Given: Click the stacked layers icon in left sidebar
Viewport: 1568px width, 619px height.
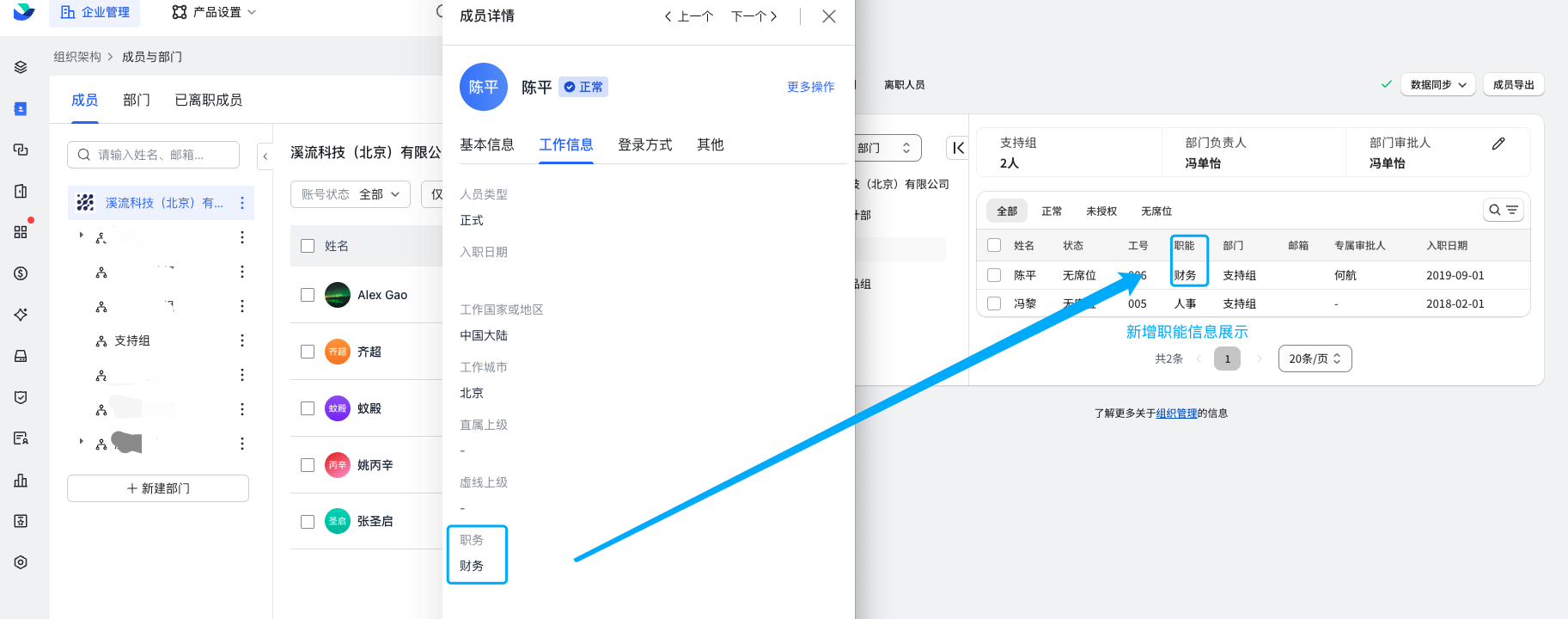Looking at the screenshot, I should pos(21,67).
